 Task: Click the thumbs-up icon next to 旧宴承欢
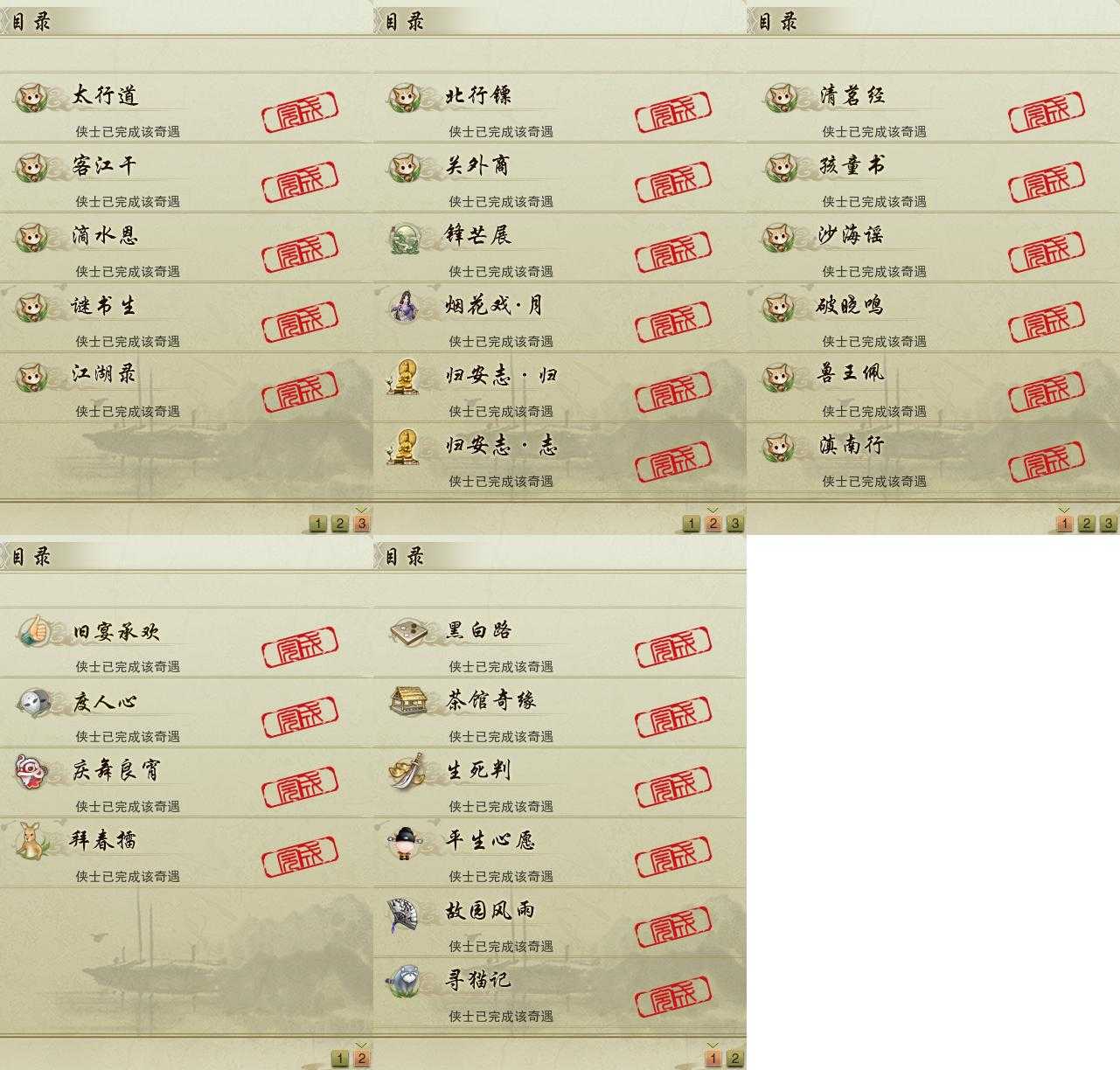point(31,631)
